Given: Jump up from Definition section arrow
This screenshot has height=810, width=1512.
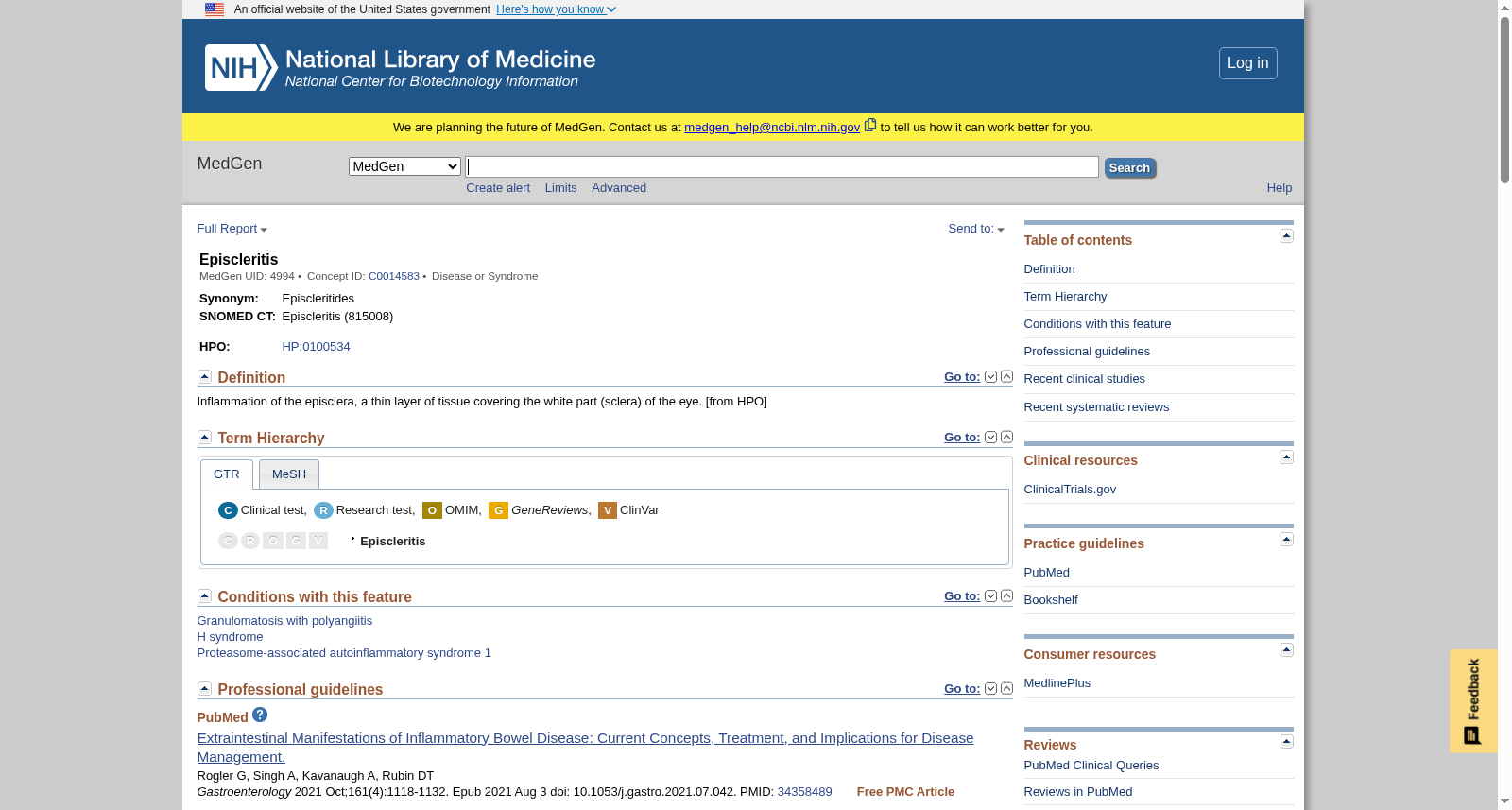Looking at the screenshot, I should 1006,376.
